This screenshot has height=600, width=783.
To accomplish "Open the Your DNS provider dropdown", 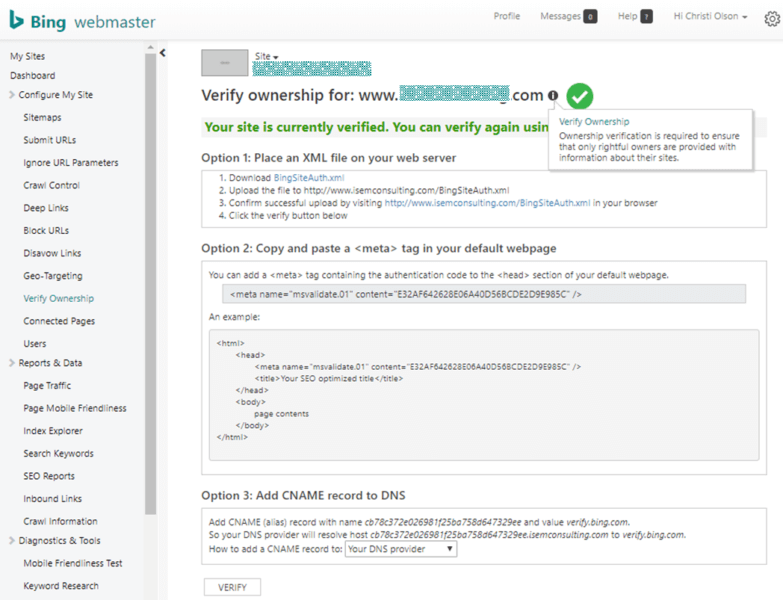I will tap(400, 549).
